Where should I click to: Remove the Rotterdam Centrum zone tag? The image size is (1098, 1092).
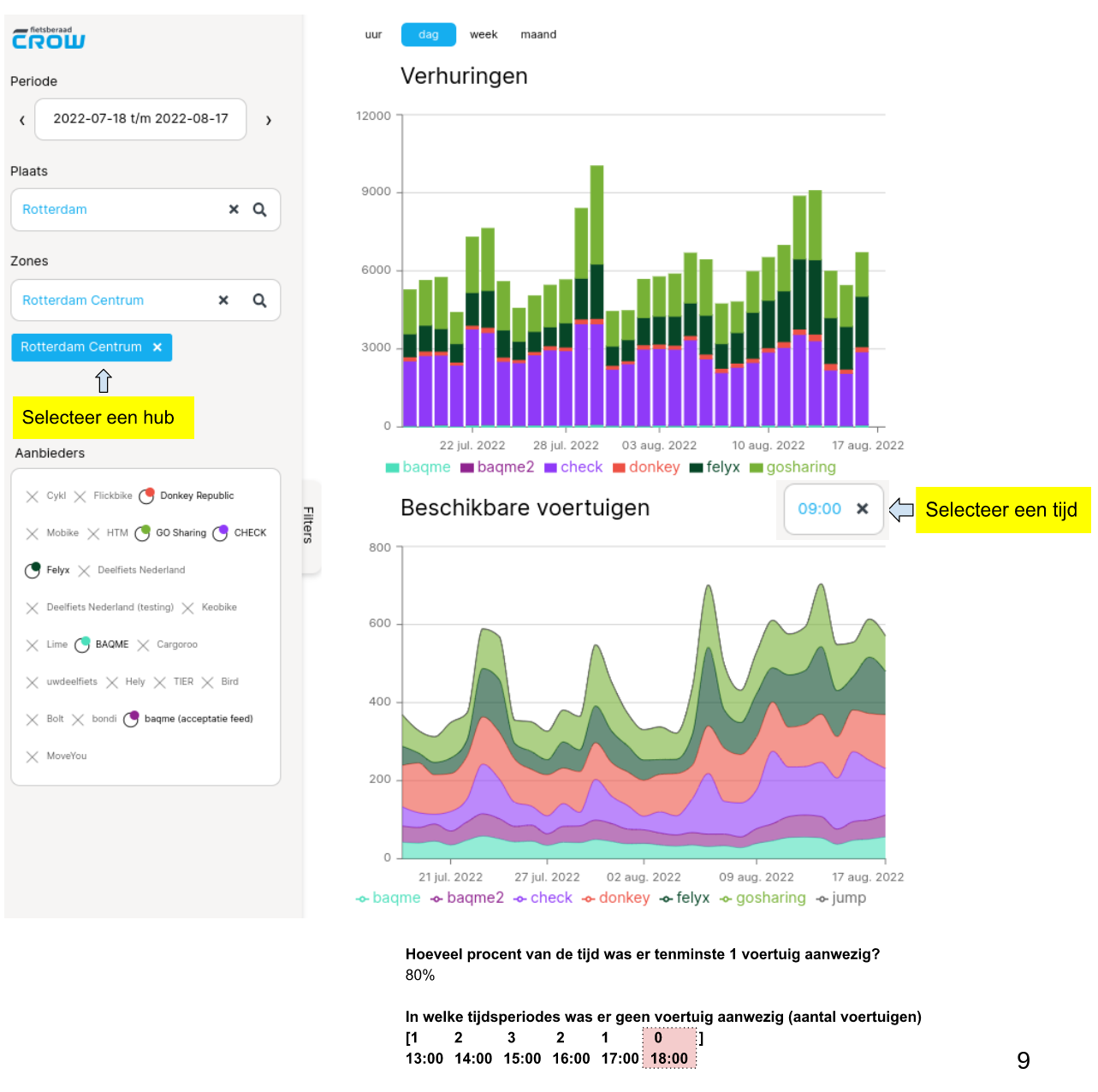[157, 347]
